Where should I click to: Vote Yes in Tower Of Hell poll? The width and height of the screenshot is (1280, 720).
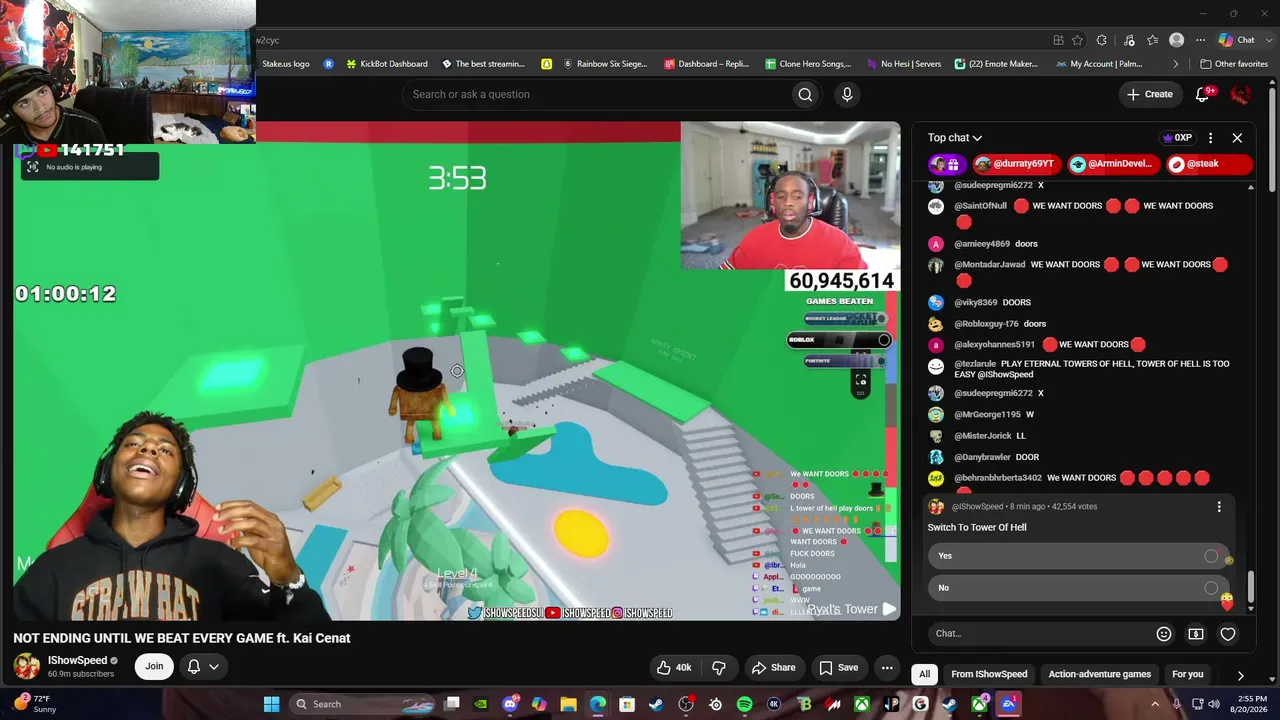pyautogui.click(x=1077, y=556)
